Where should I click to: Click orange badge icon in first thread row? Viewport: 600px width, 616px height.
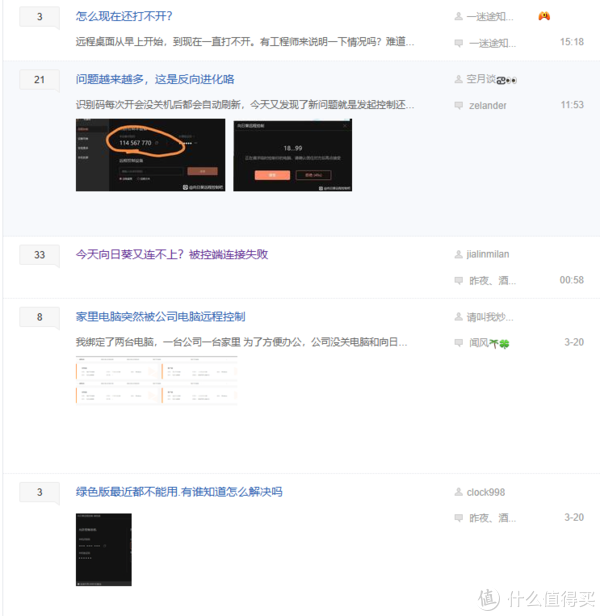coord(544,16)
